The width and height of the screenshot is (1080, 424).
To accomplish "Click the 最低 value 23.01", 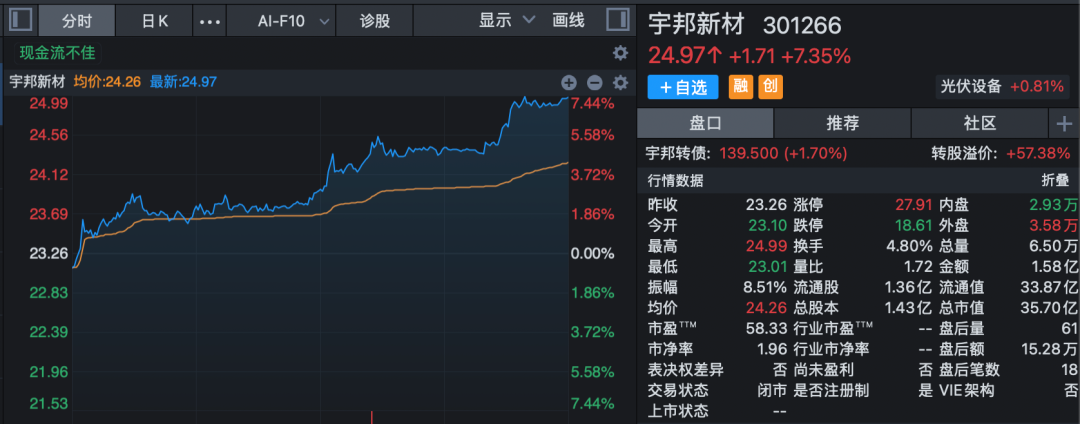I will click(766, 266).
